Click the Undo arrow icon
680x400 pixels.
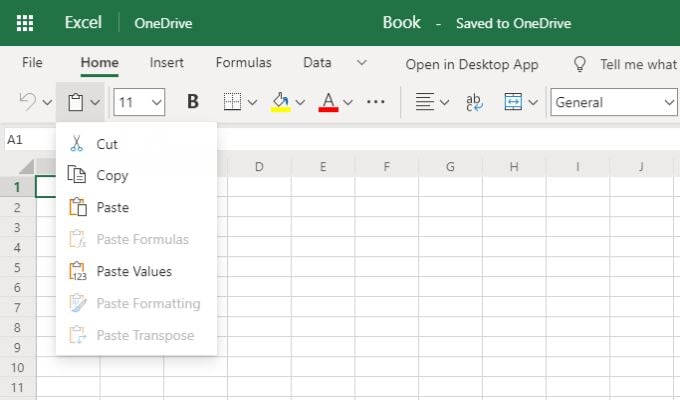(x=28, y=101)
